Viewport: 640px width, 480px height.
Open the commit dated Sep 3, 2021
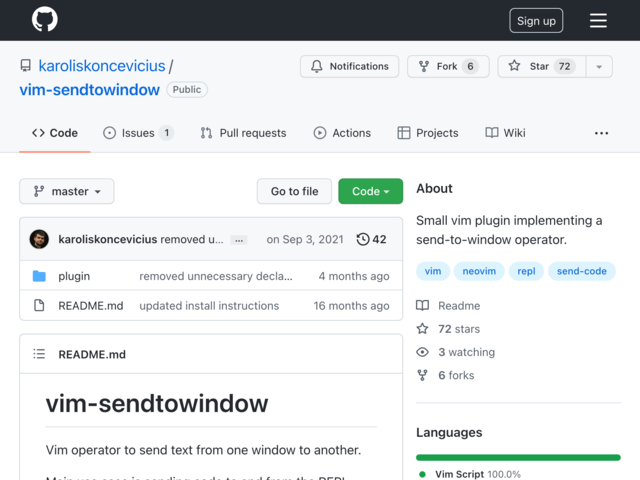[x=305, y=239]
